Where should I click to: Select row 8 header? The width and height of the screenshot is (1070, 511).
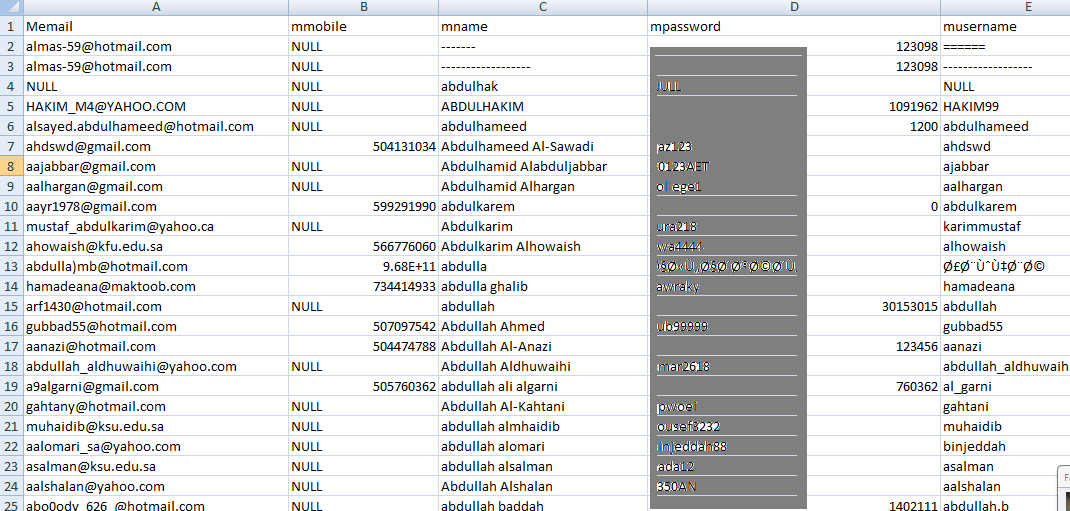[x=12, y=166]
